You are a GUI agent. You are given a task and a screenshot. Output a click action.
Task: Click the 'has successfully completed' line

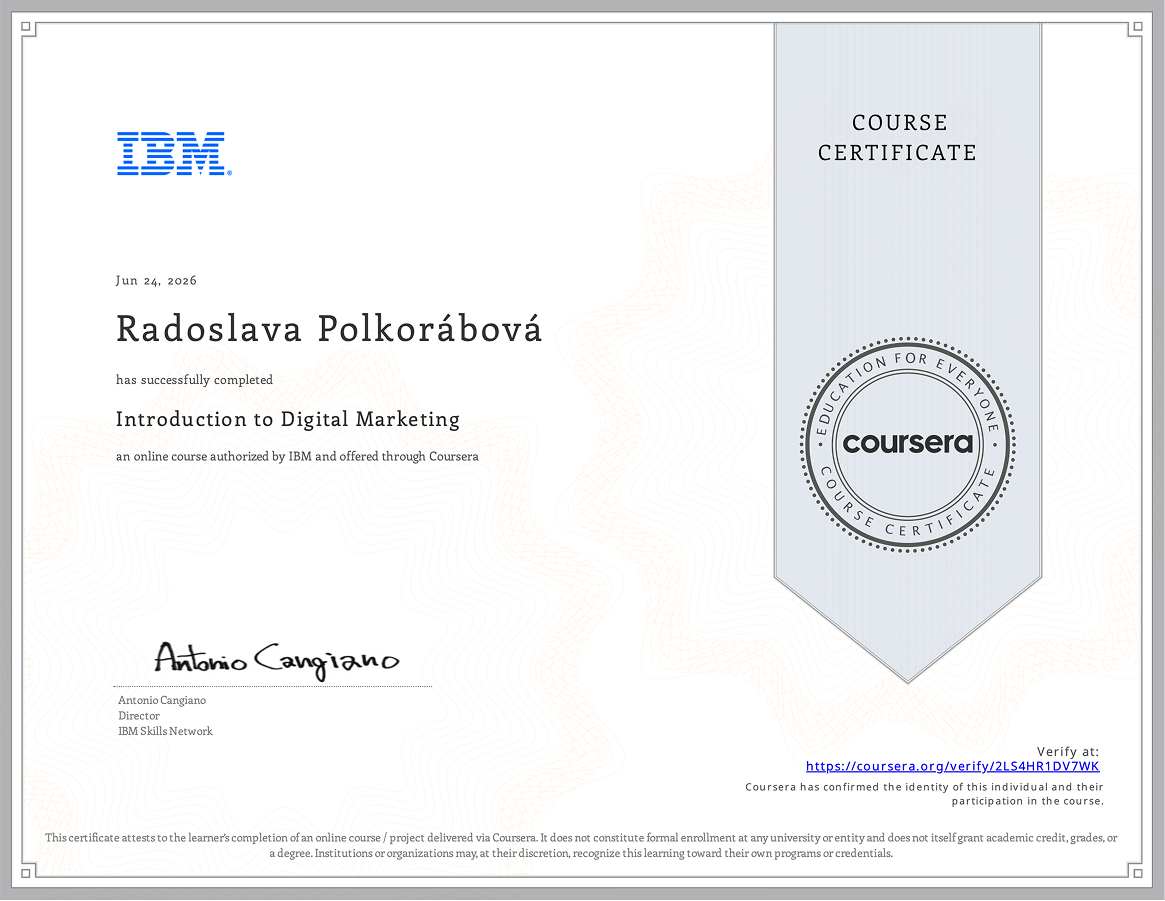pyautogui.click(x=195, y=380)
